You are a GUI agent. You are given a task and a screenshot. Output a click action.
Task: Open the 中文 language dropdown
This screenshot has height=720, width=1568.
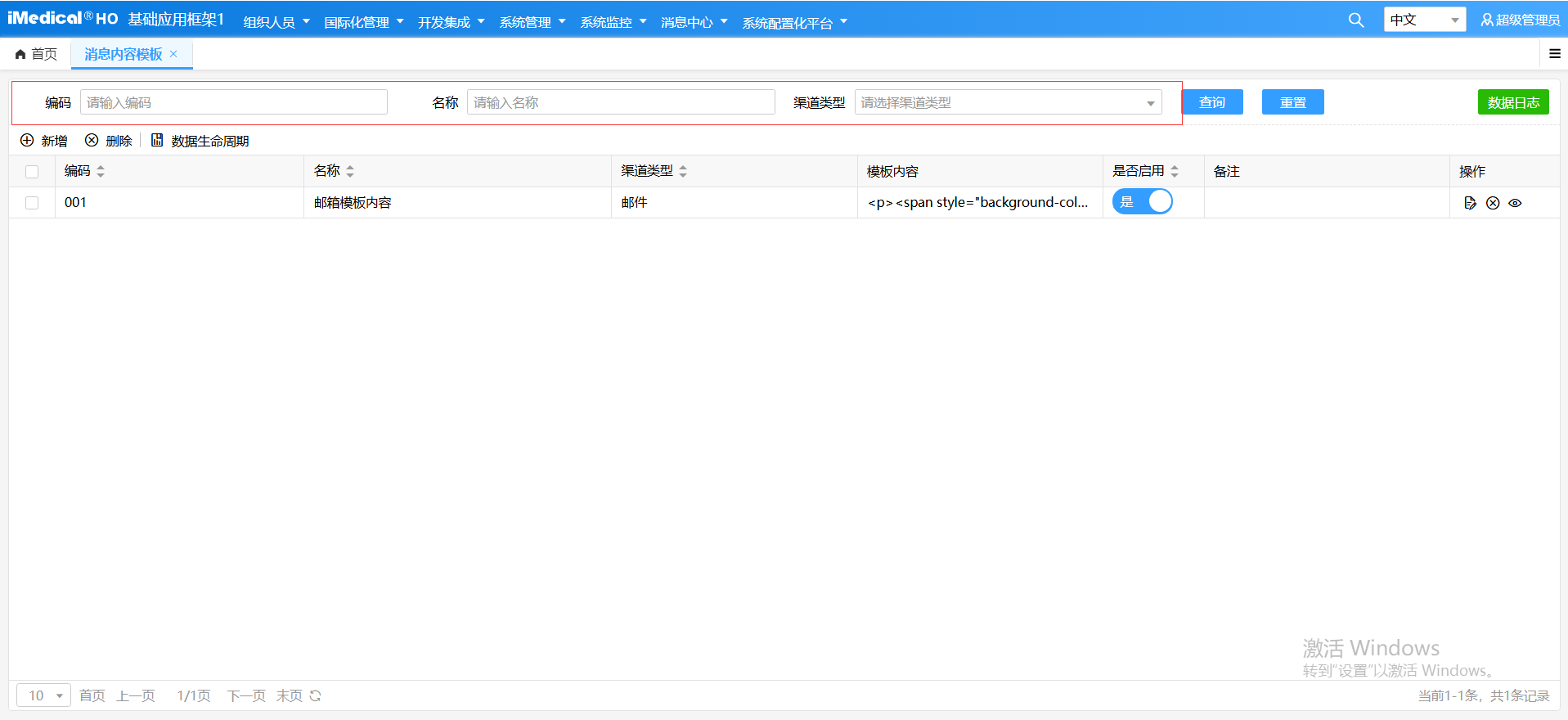[1424, 20]
